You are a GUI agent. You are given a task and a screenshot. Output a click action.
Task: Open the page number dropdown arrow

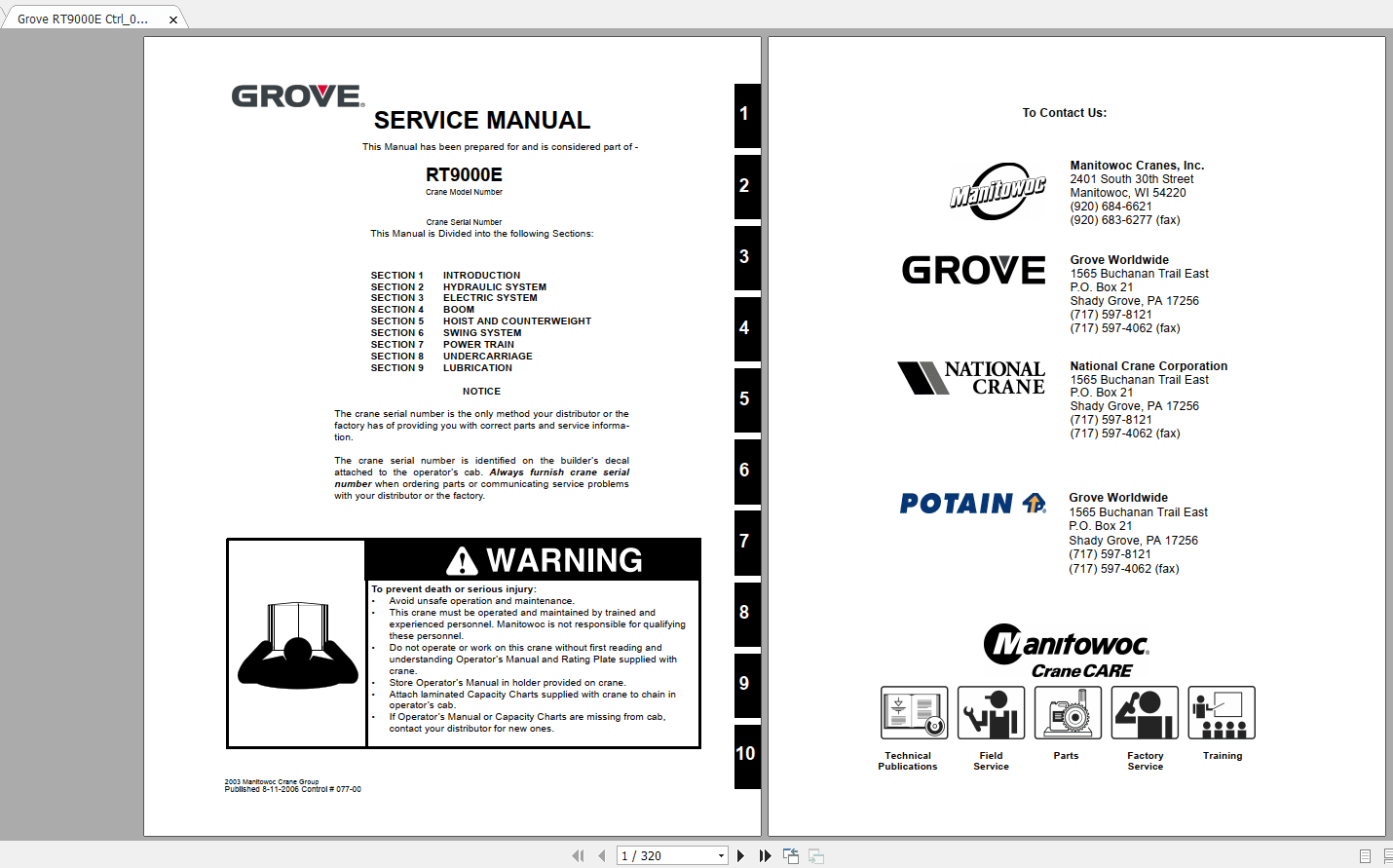(719, 855)
